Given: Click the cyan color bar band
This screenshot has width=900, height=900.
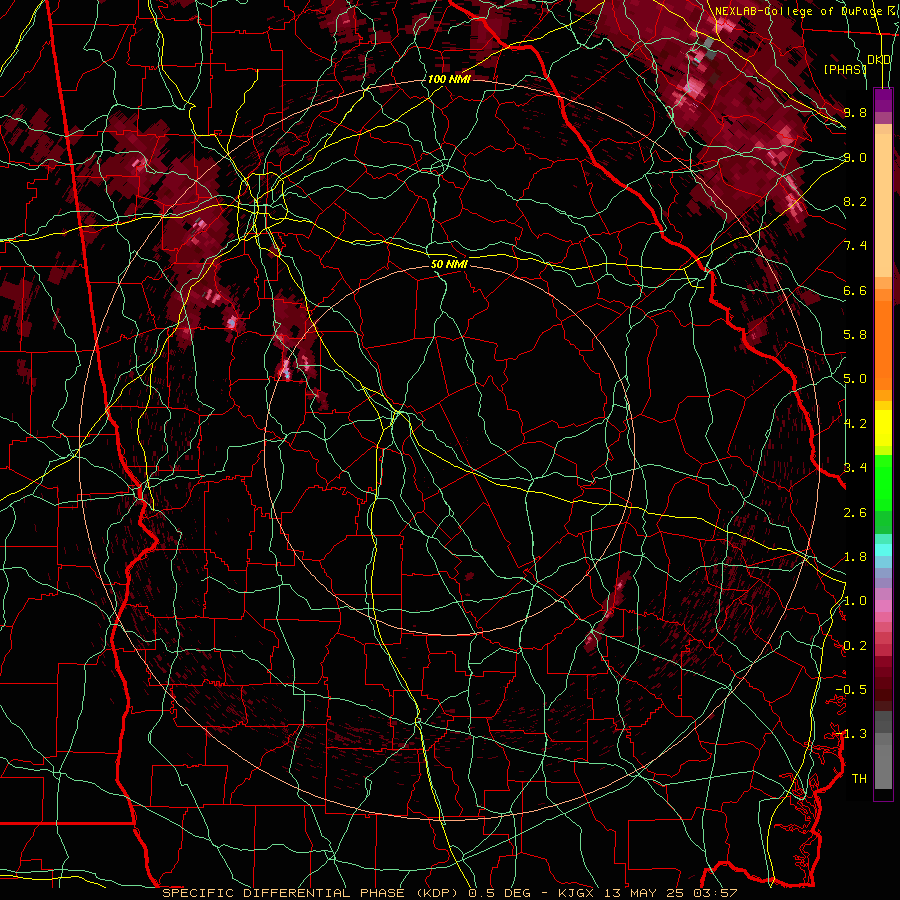Looking at the screenshot, I should 883,549.
